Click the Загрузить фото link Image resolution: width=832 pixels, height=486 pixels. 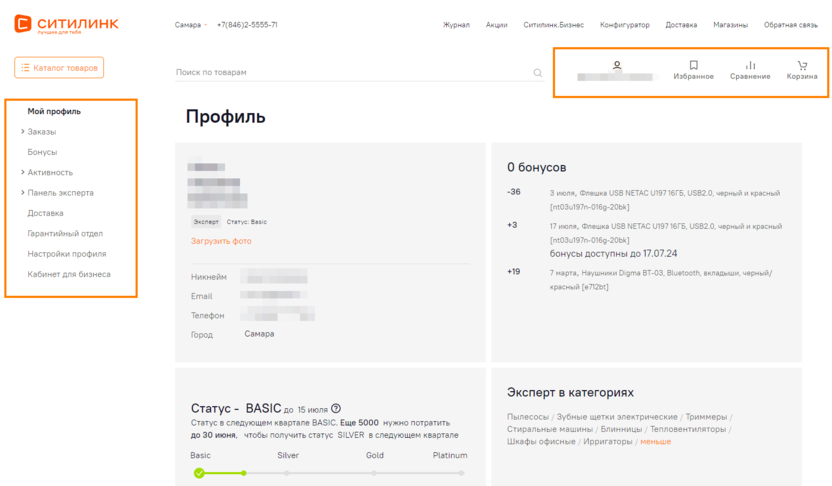tap(221, 241)
